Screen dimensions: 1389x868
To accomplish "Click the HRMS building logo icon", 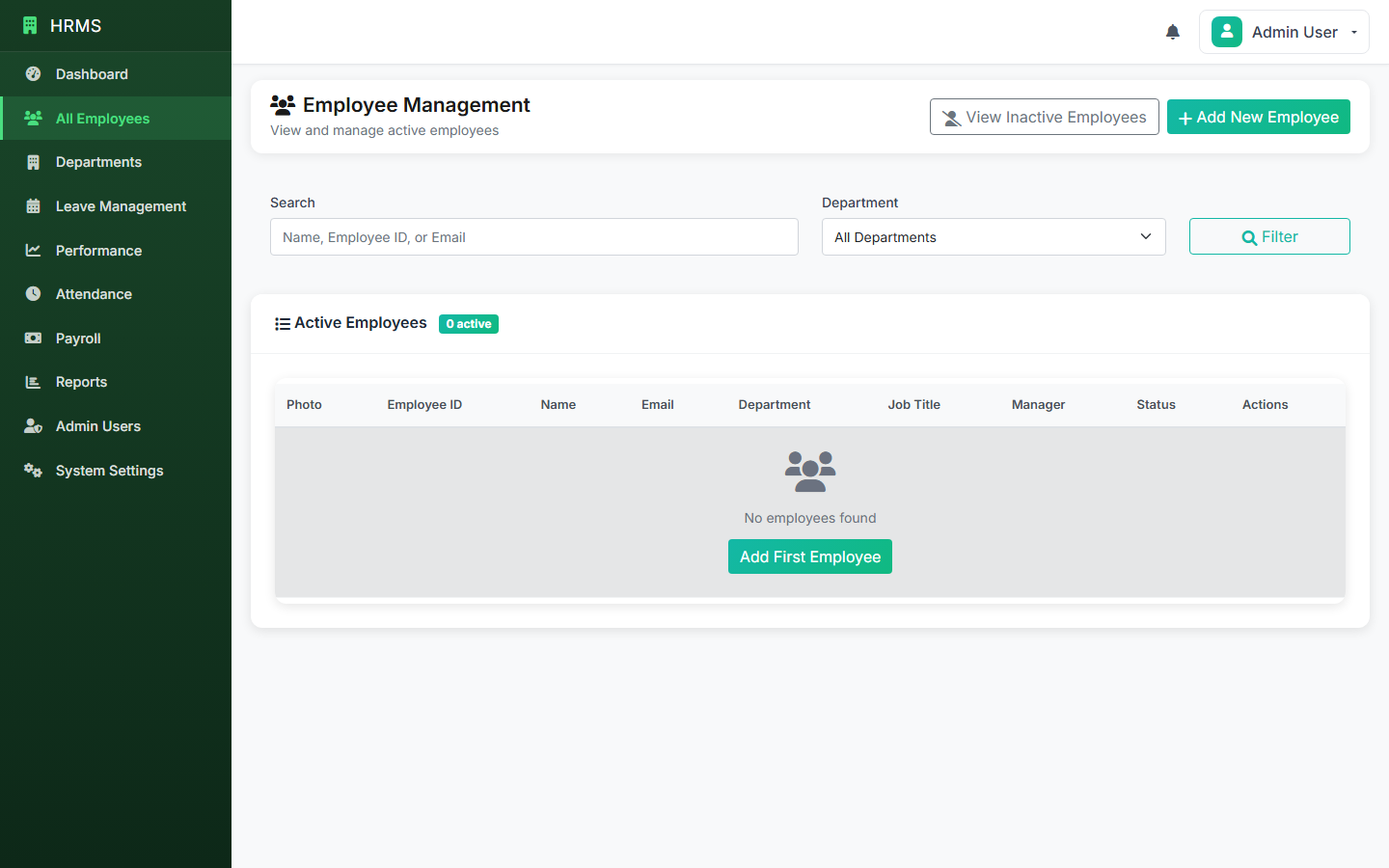I will [30, 26].
